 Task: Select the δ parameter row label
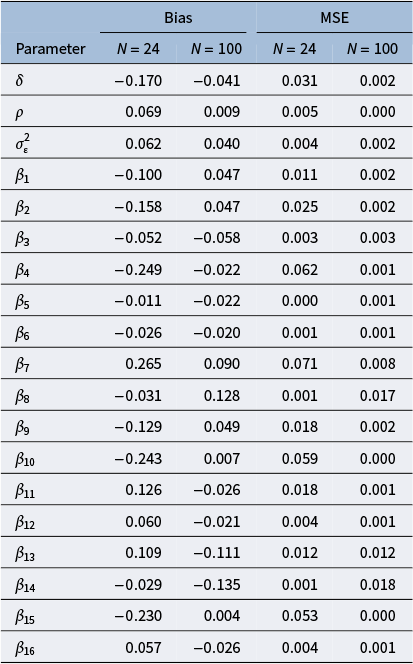[19, 80]
